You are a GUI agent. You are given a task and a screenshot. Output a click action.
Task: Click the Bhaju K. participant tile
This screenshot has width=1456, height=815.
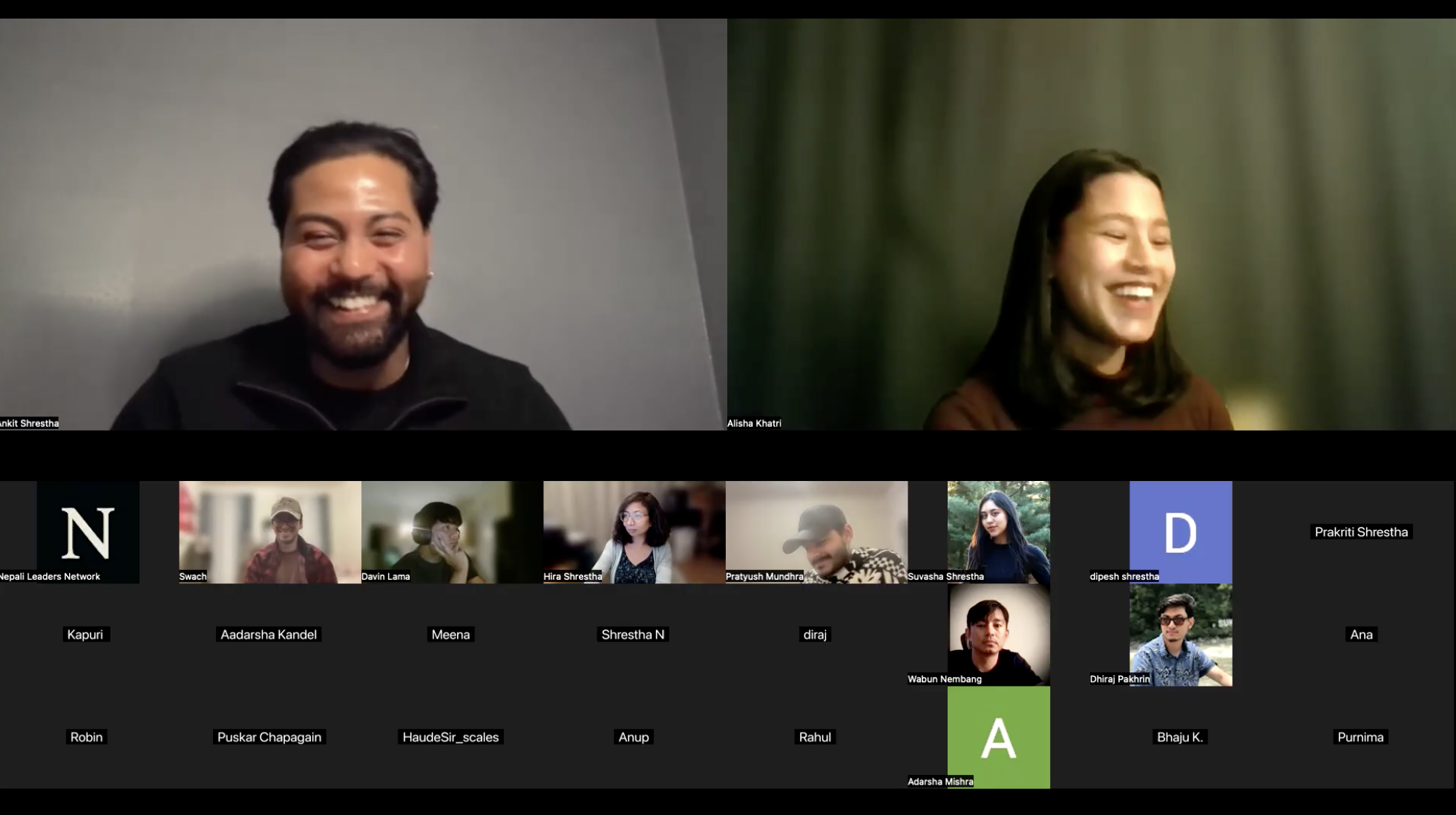click(x=1179, y=736)
